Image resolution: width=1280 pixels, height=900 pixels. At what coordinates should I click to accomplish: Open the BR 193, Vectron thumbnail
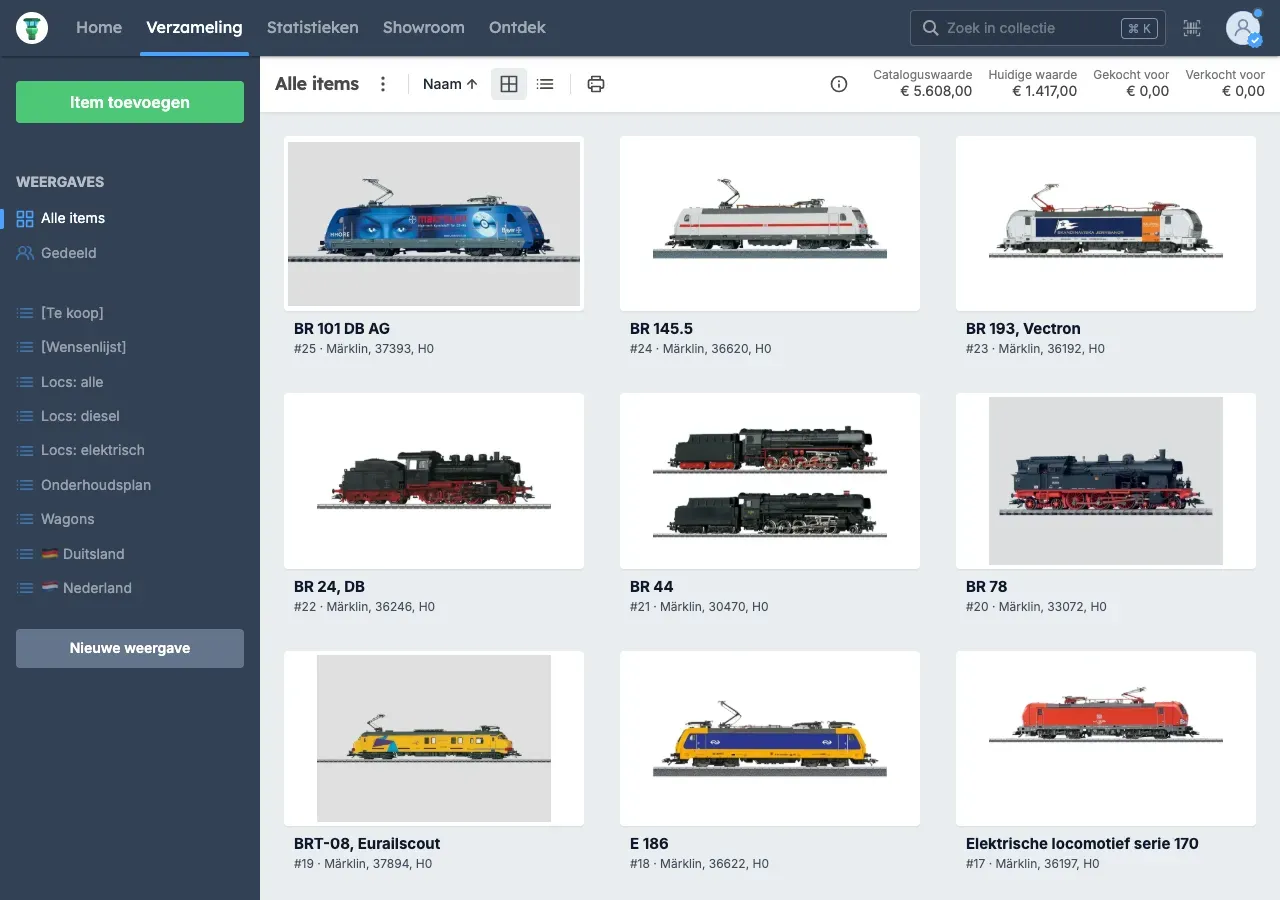tap(1106, 224)
